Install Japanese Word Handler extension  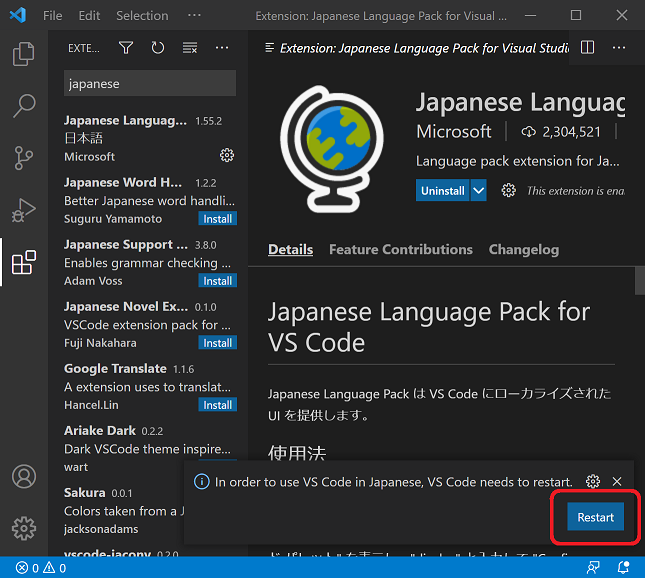click(217, 219)
